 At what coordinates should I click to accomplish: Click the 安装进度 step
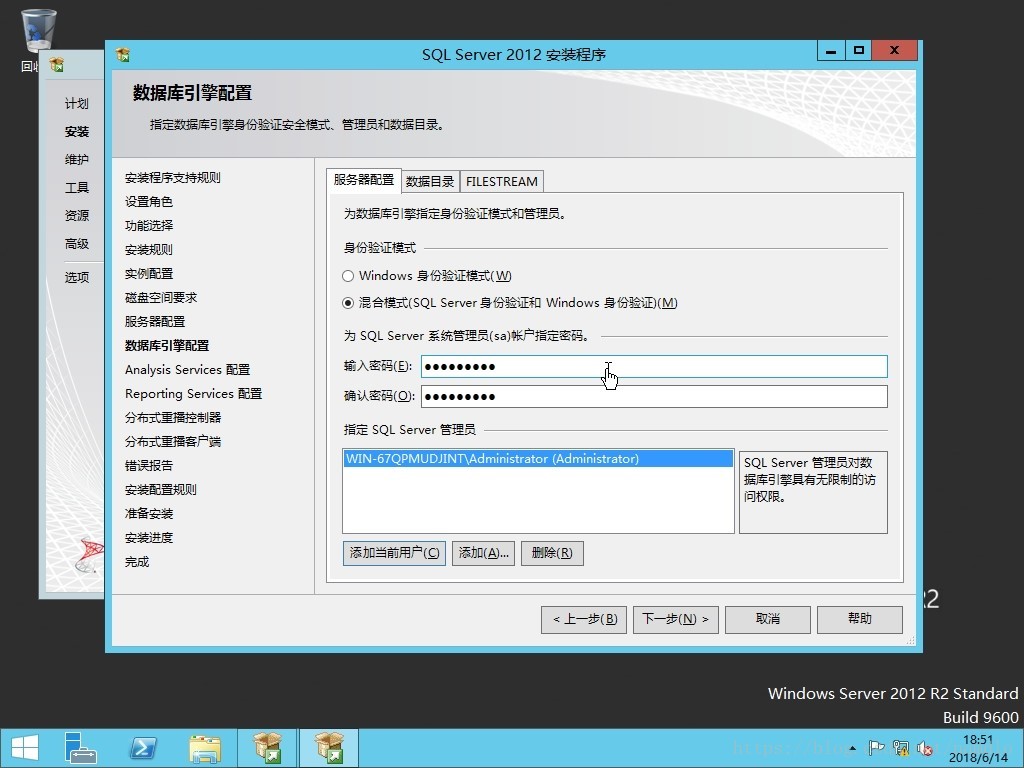click(148, 538)
